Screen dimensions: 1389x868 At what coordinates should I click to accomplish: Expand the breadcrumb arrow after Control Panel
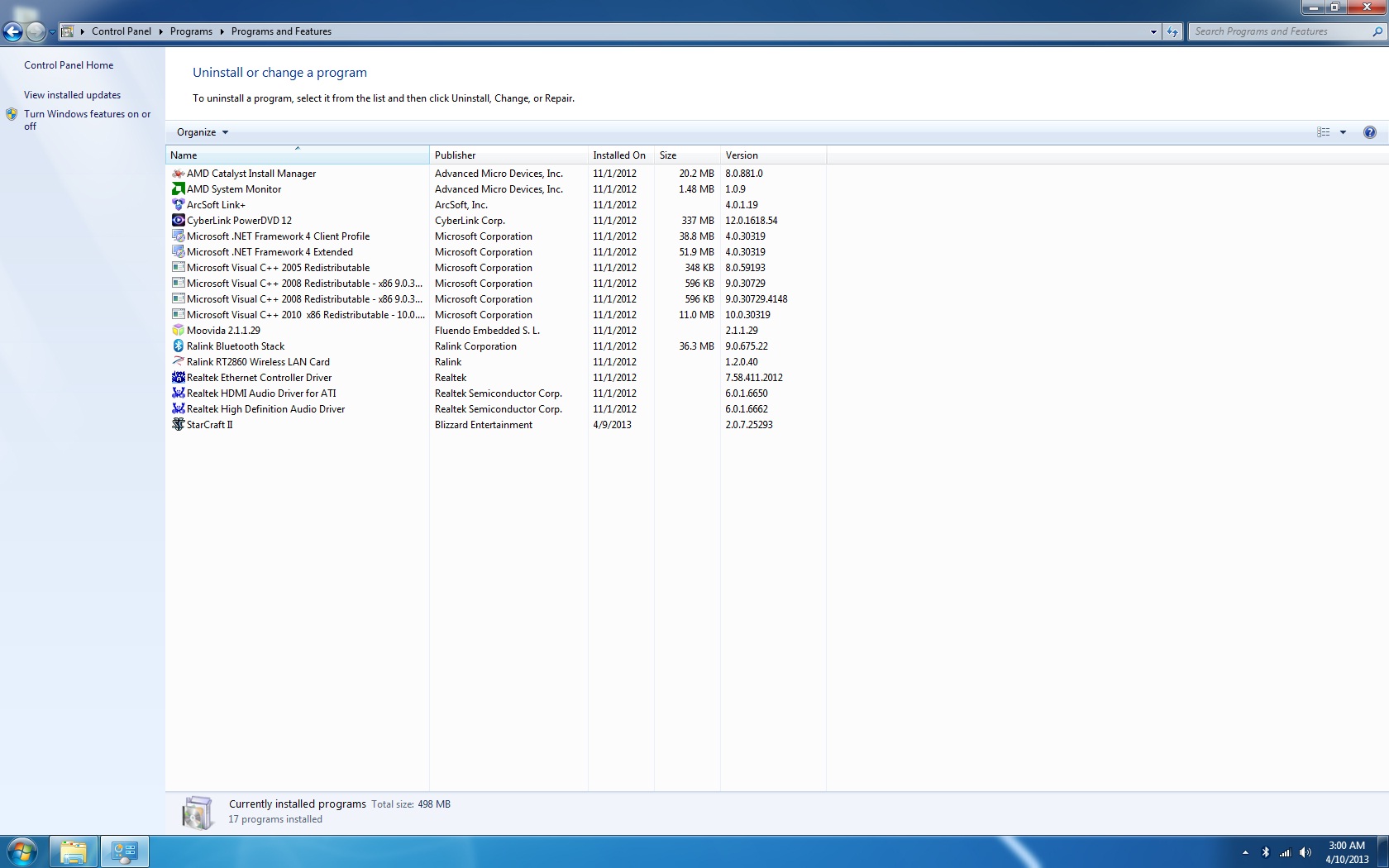tap(160, 31)
